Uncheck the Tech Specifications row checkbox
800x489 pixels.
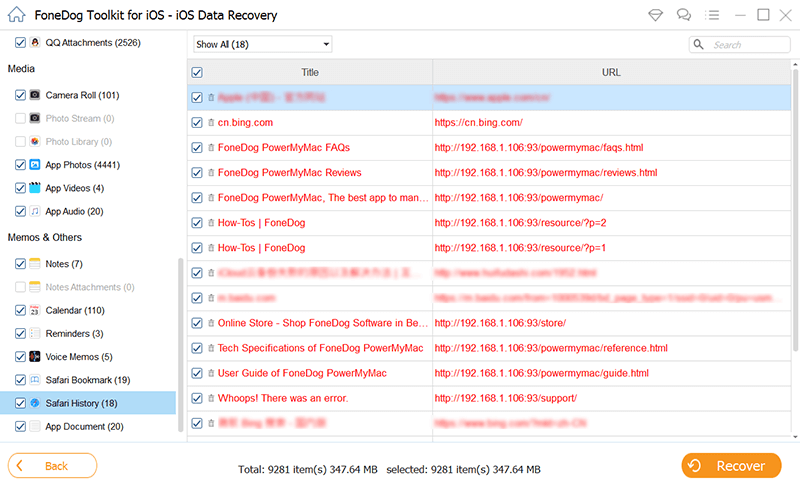197,348
